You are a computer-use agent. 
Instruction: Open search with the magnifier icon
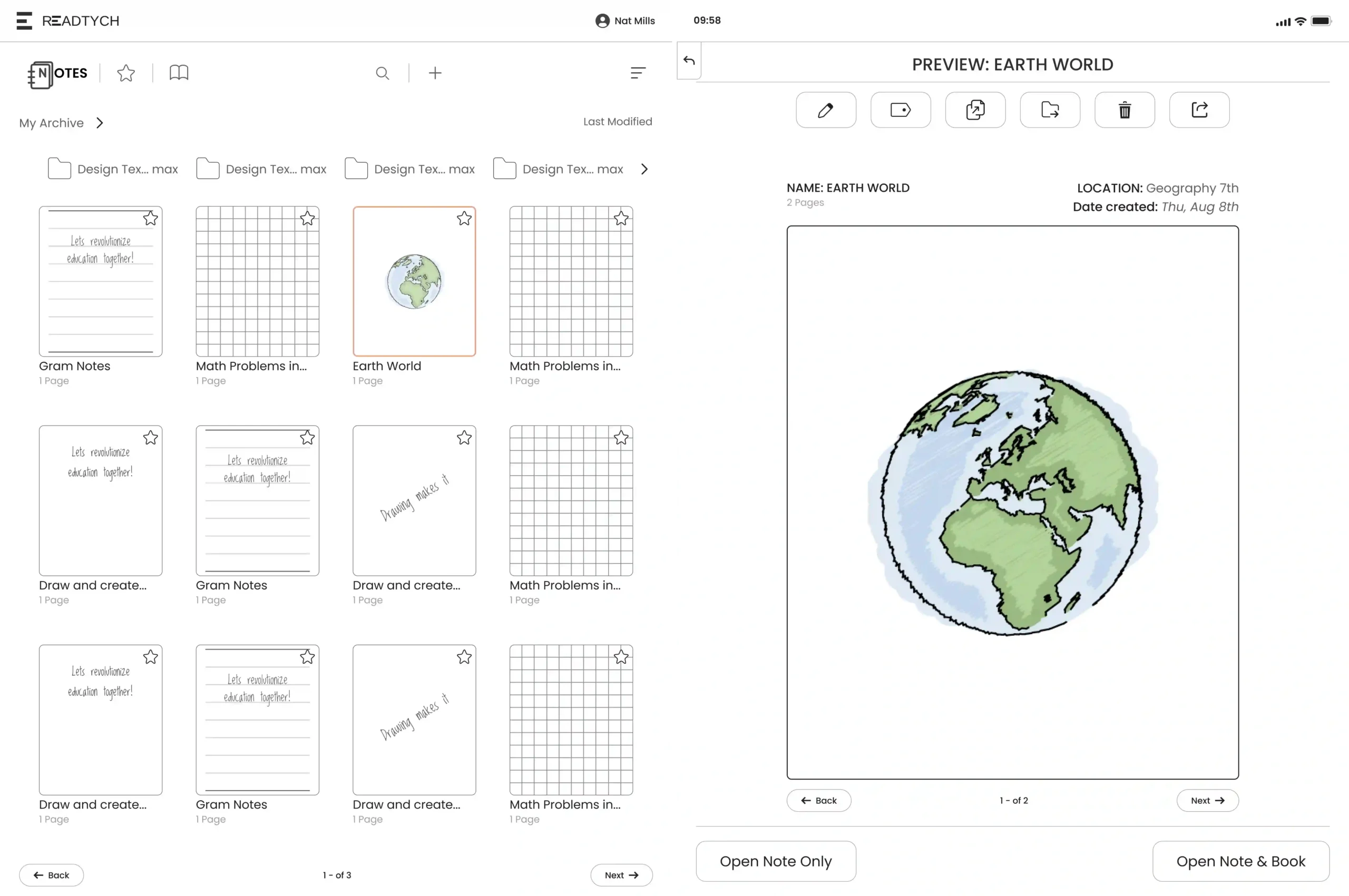383,73
